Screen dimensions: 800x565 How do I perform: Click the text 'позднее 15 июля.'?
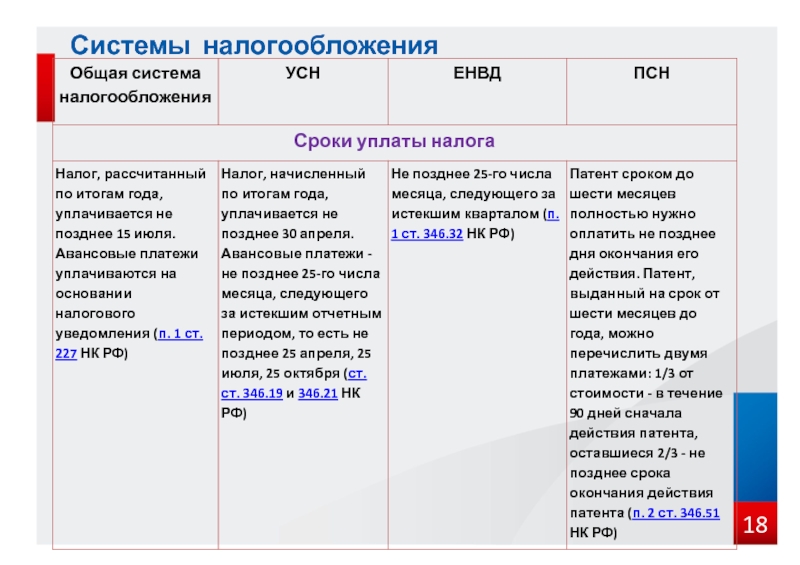(115, 234)
